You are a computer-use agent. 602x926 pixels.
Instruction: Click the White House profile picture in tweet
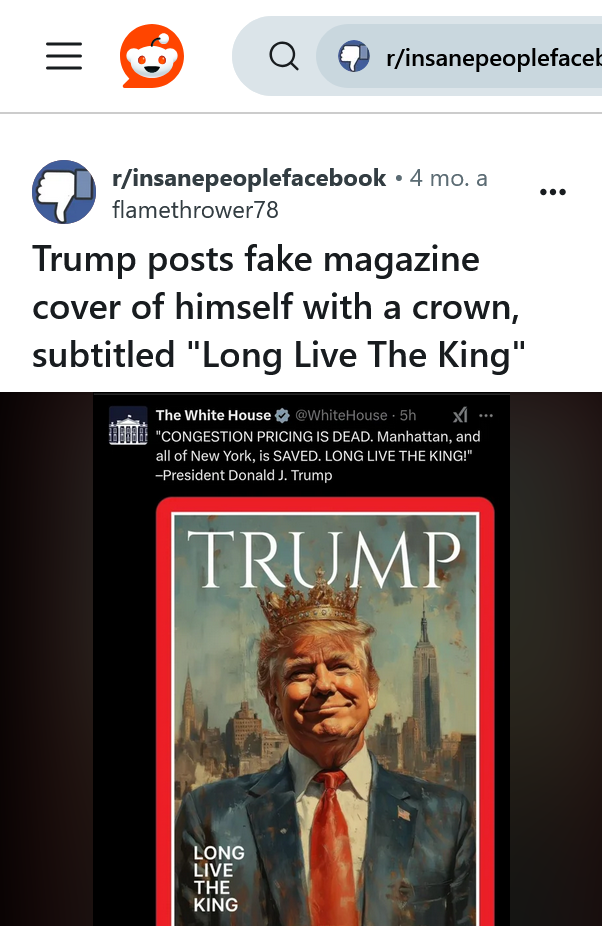click(128, 425)
